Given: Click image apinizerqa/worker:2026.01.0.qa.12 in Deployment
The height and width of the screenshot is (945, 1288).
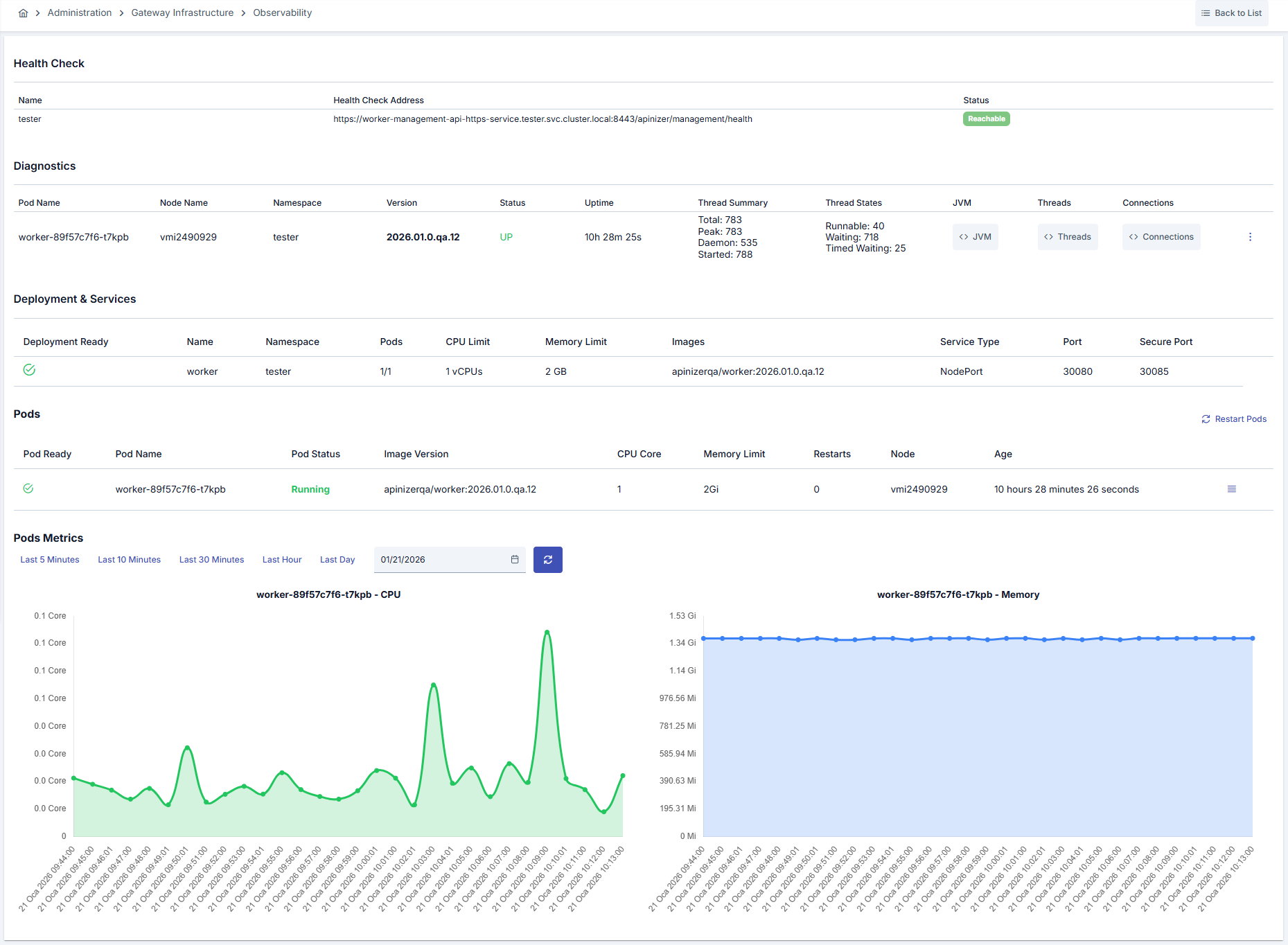Looking at the screenshot, I should click(748, 371).
